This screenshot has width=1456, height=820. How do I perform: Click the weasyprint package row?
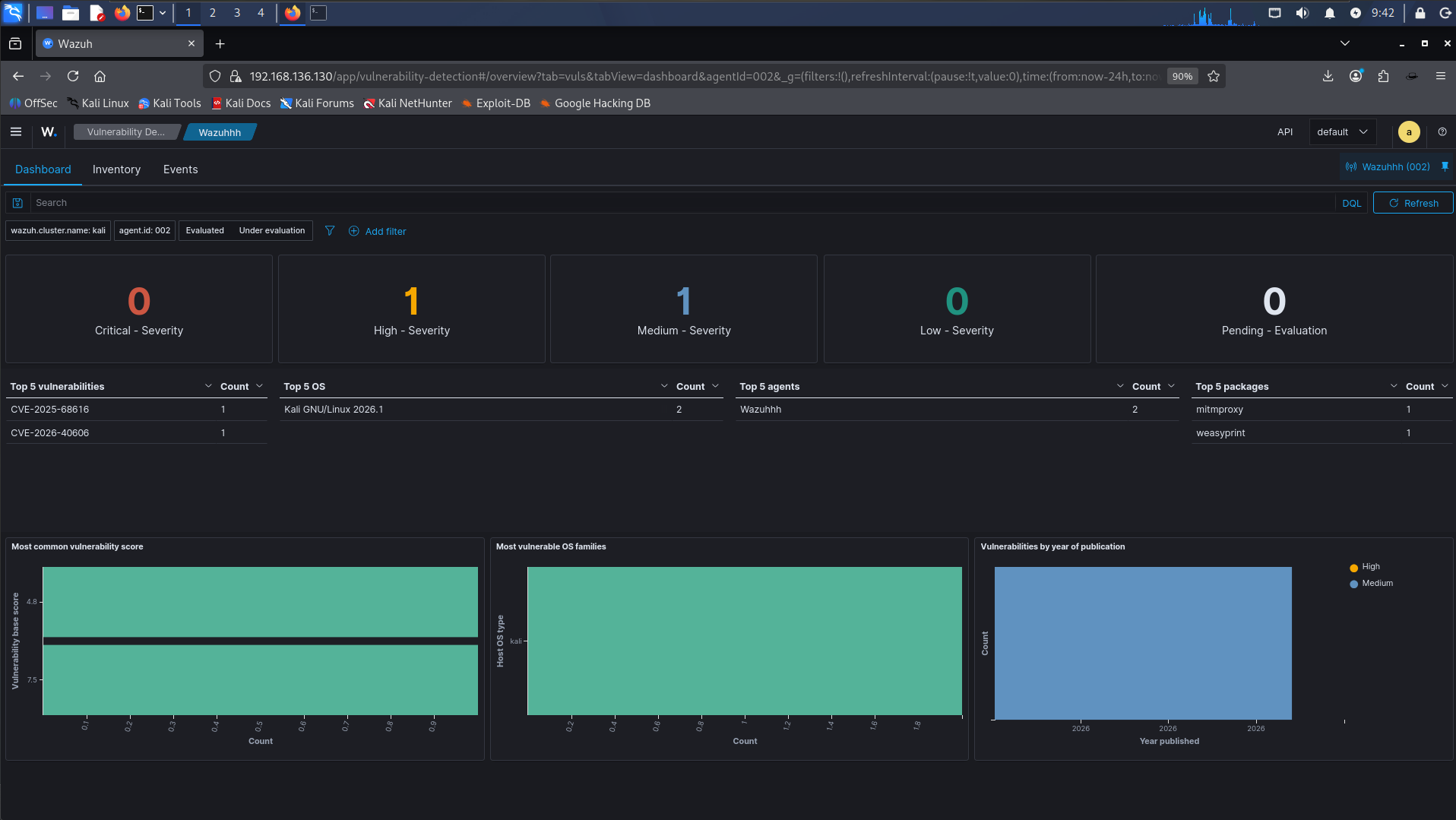[1220, 432]
